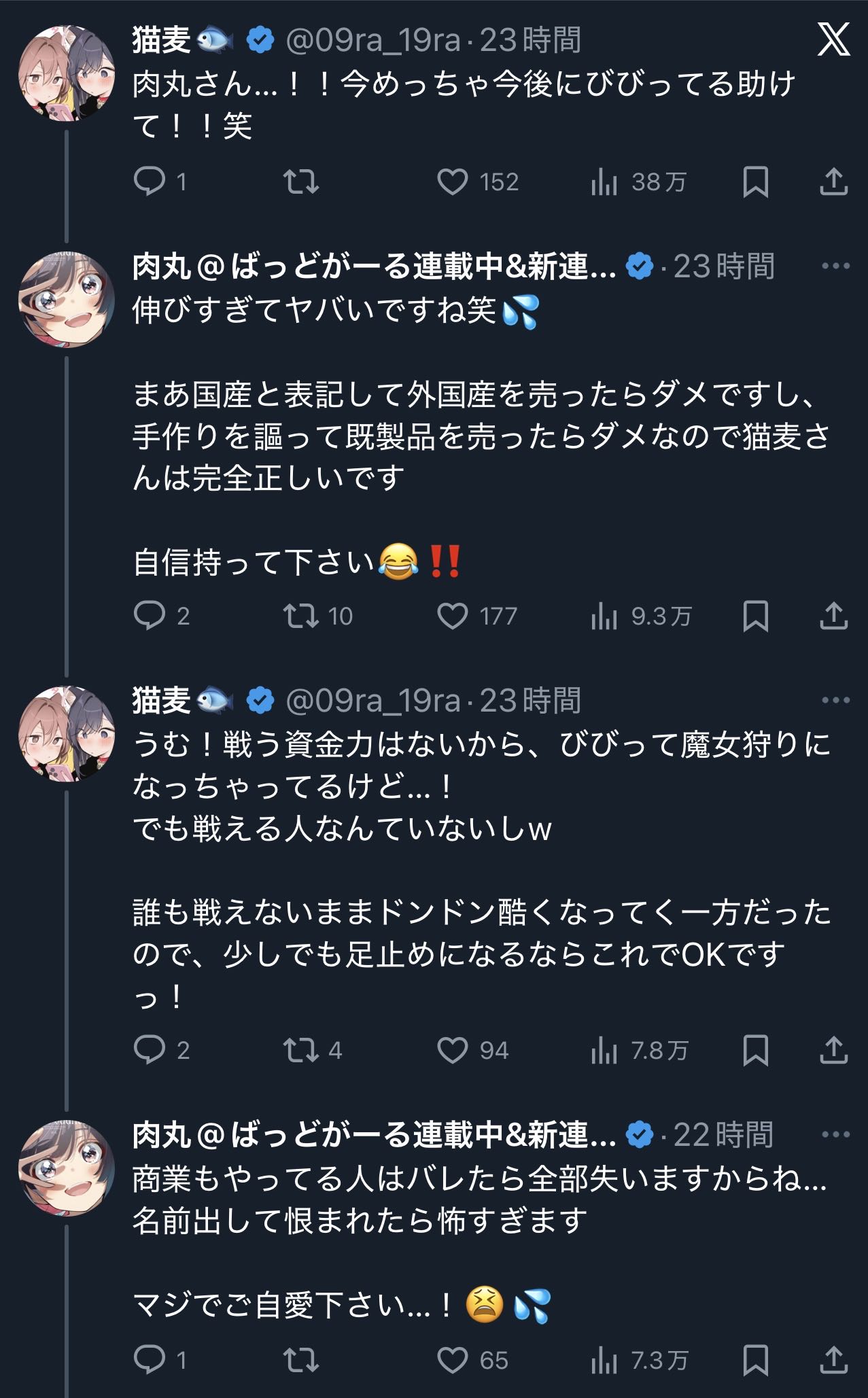Click 猫麦's avatar on the first tweet
Image resolution: width=868 pixels, height=1398 pixels.
click(x=66, y=73)
